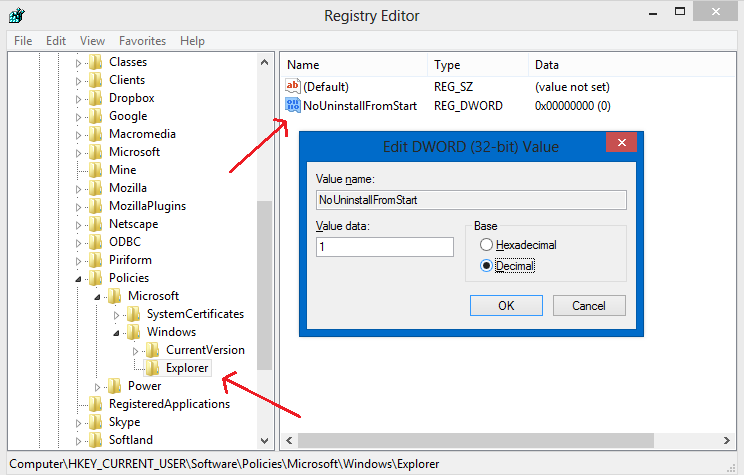Click the 0x00000000 (0) data cell
The height and width of the screenshot is (475, 744).
573,105
